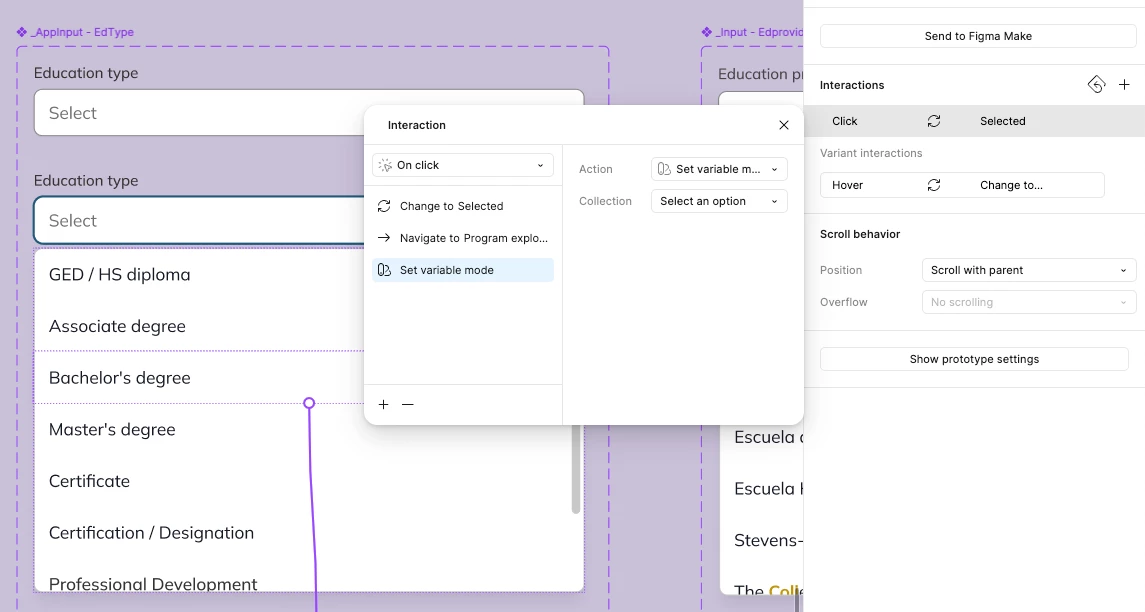Open the Click Selected interaction row
Screen dimensions: 1145x612
click(974, 121)
